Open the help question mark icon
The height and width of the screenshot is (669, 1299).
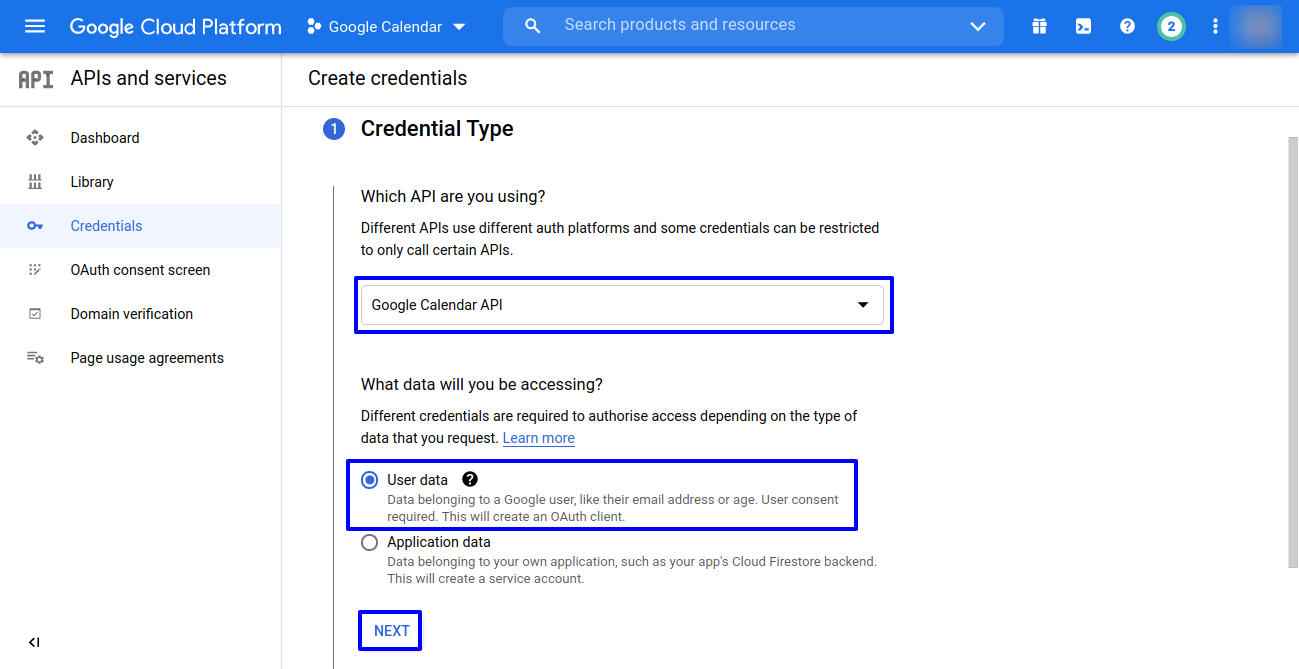point(1127,26)
